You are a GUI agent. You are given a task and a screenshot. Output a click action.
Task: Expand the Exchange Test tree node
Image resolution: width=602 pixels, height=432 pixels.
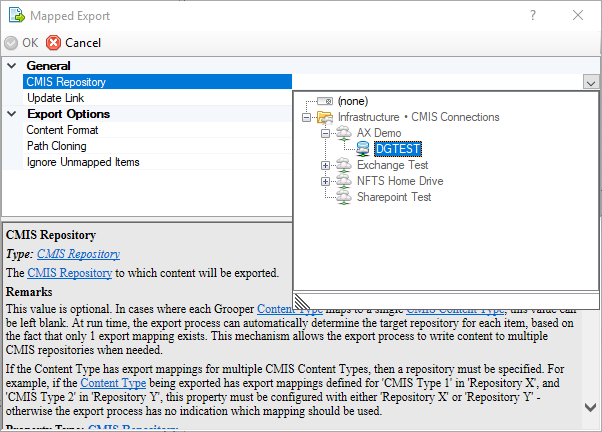[325, 166]
